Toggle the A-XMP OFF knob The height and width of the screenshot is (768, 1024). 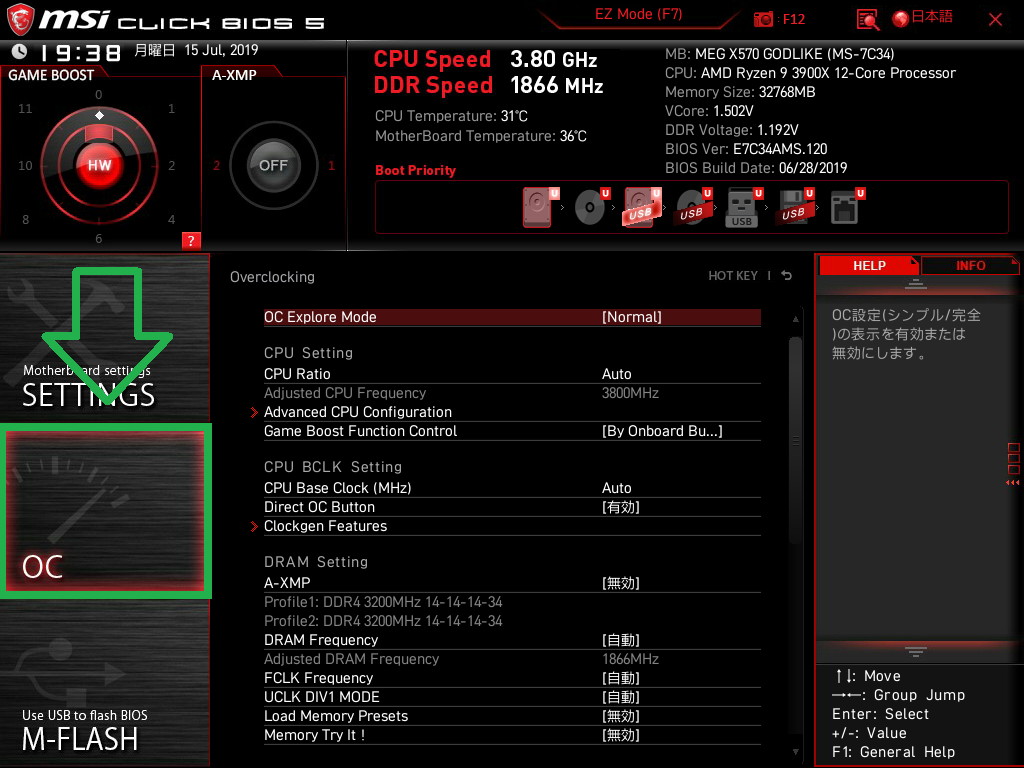[x=273, y=165]
